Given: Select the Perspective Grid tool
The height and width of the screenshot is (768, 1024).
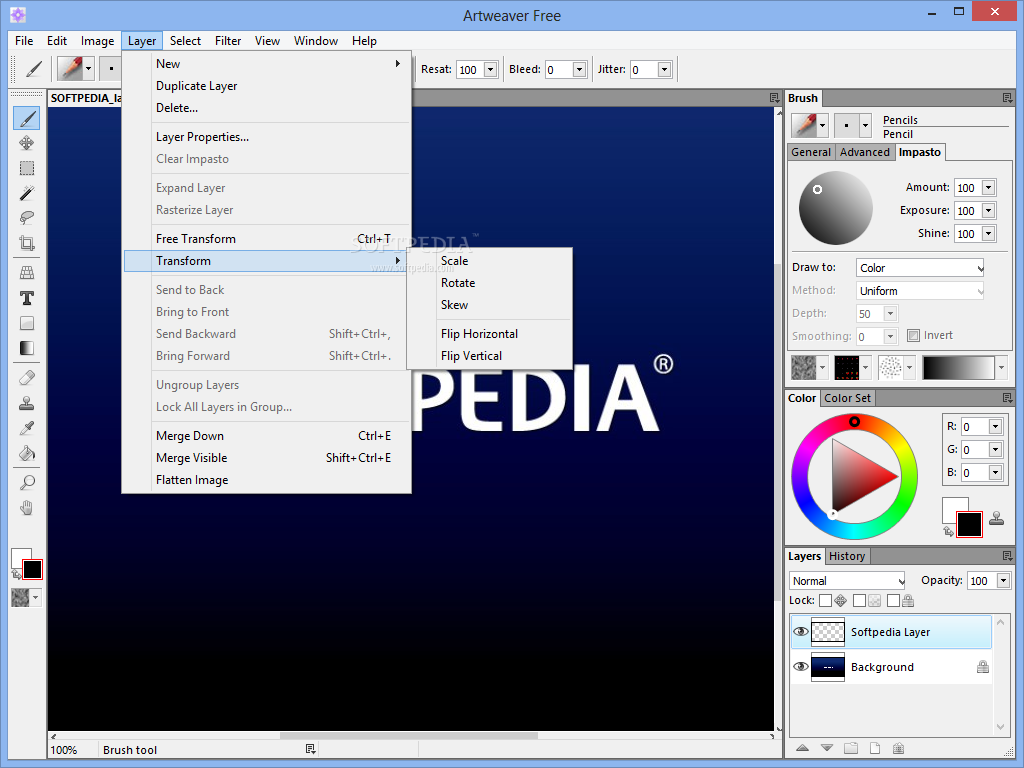Looking at the screenshot, I should click(27, 273).
